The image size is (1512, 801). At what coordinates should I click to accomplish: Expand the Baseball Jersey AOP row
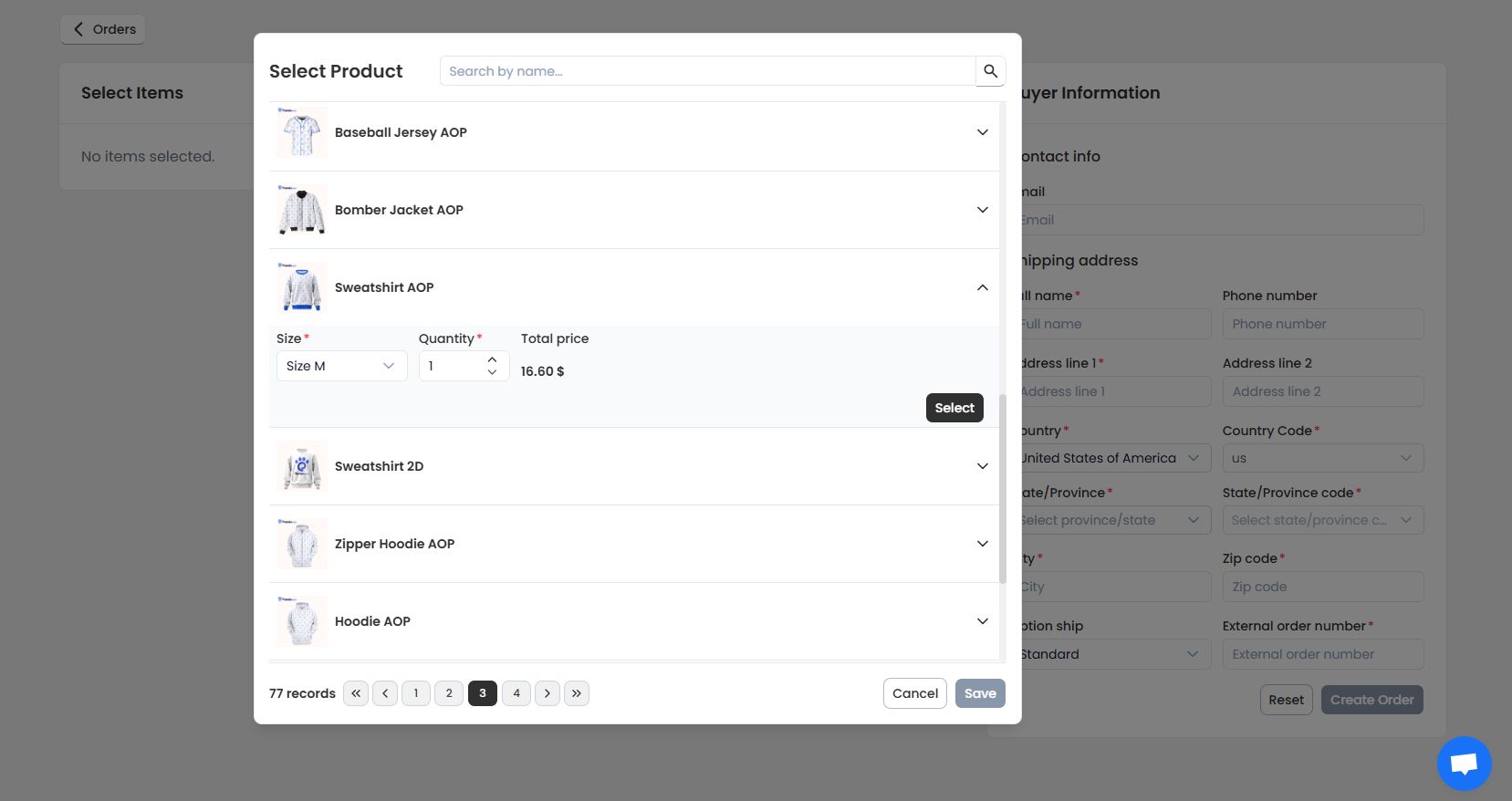(982, 132)
